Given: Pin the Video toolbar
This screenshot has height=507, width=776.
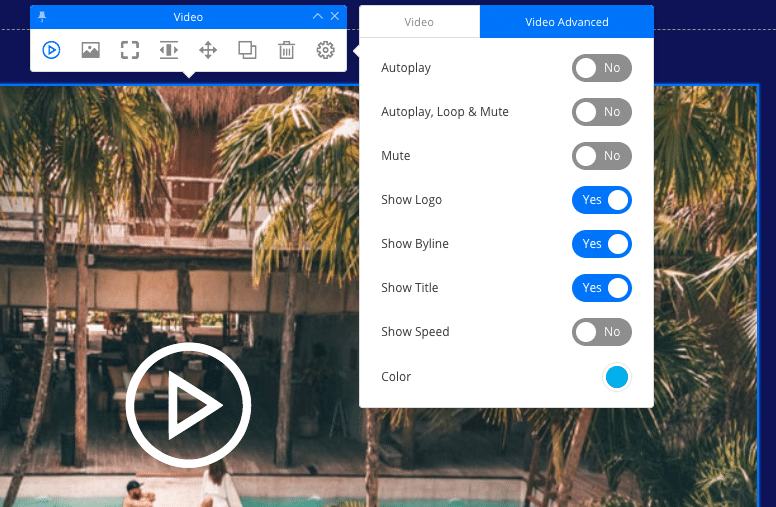Looking at the screenshot, I should coord(42,16).
